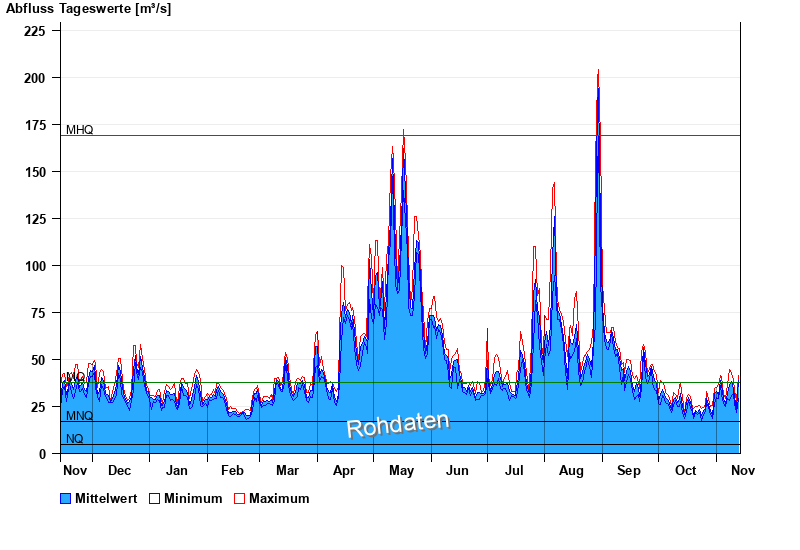Click the highest discharge peak near 200
Viewport: 800px width, 550px height.
tap(598, 72)
